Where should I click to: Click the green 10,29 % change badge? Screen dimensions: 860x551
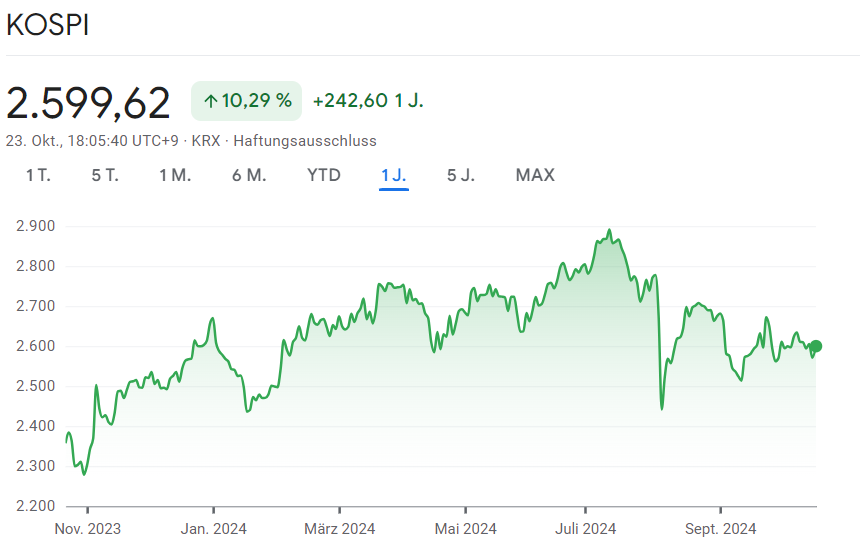point(246,101)
